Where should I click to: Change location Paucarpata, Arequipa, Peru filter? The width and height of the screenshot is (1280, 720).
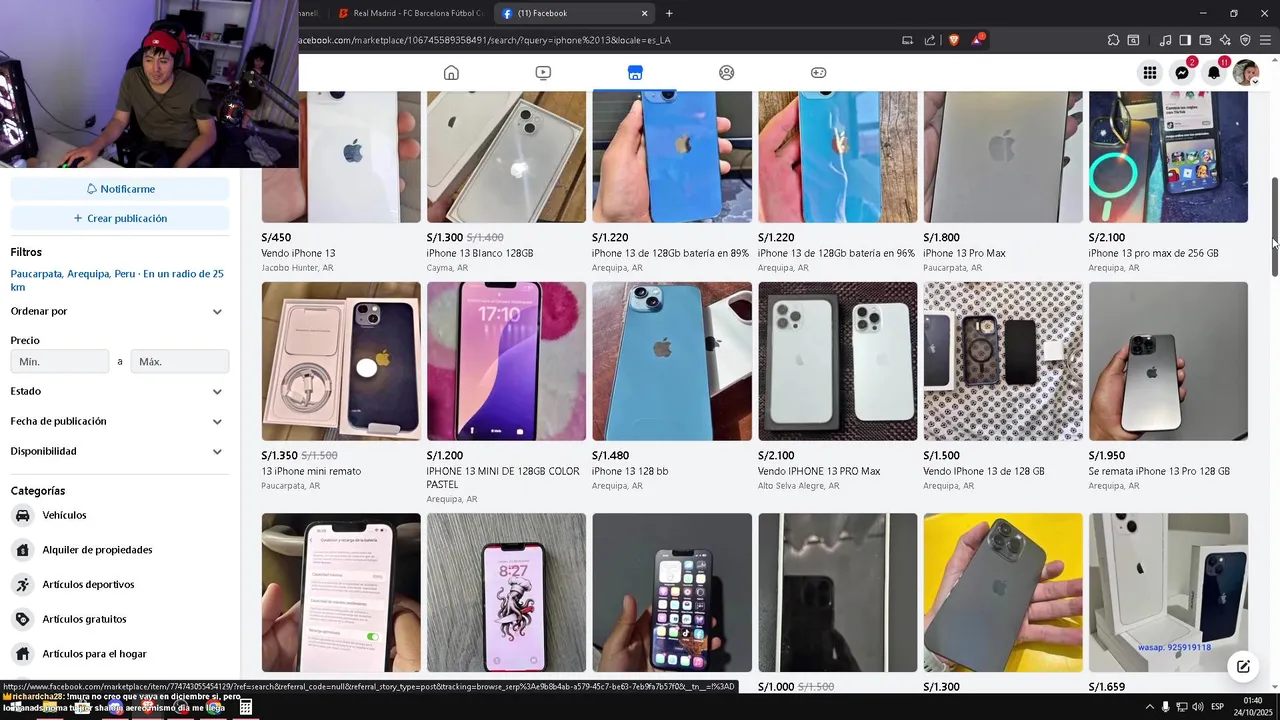pyautogui.click(x=117, y=280)
